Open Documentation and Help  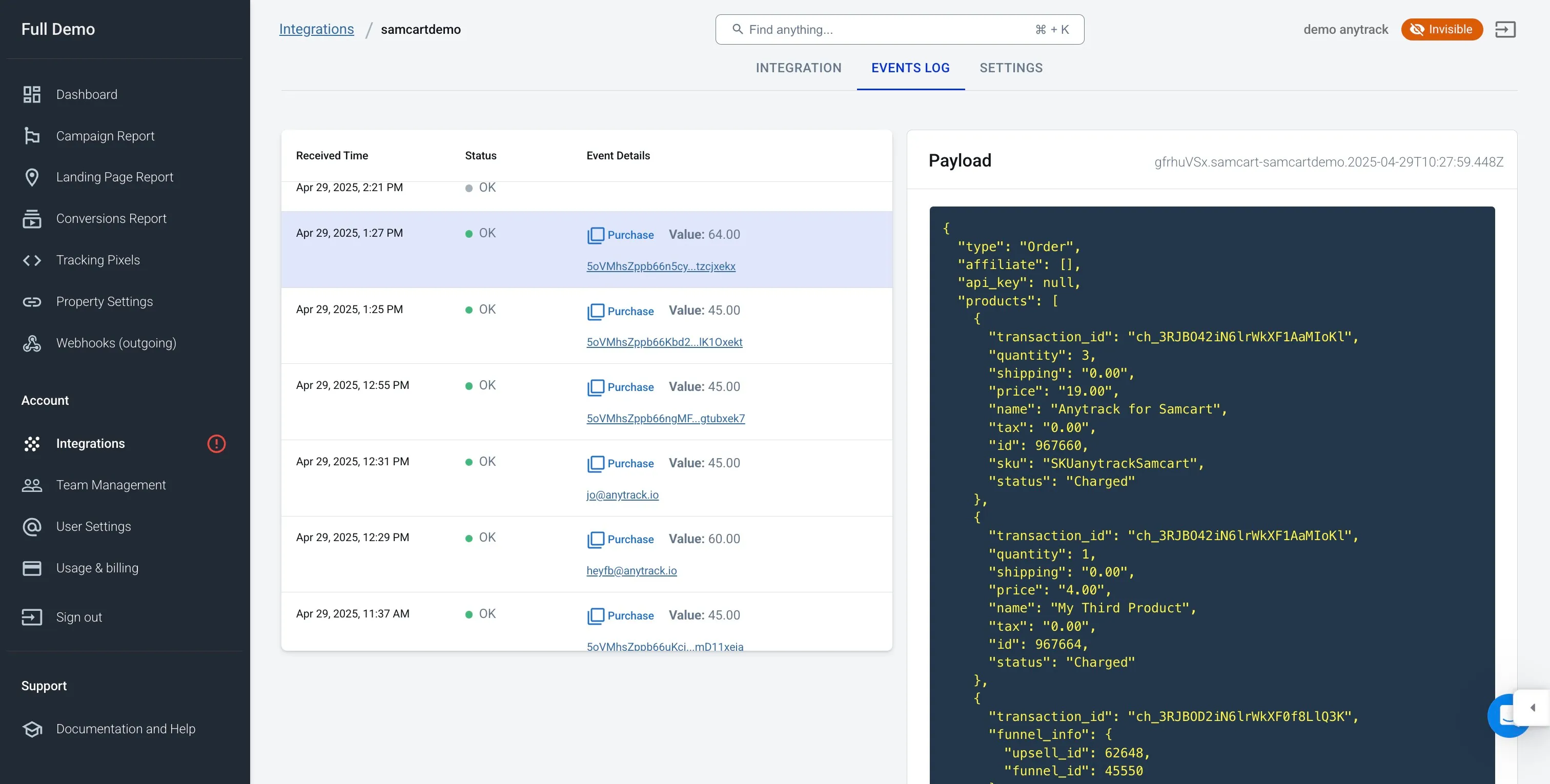coord(125,729)
